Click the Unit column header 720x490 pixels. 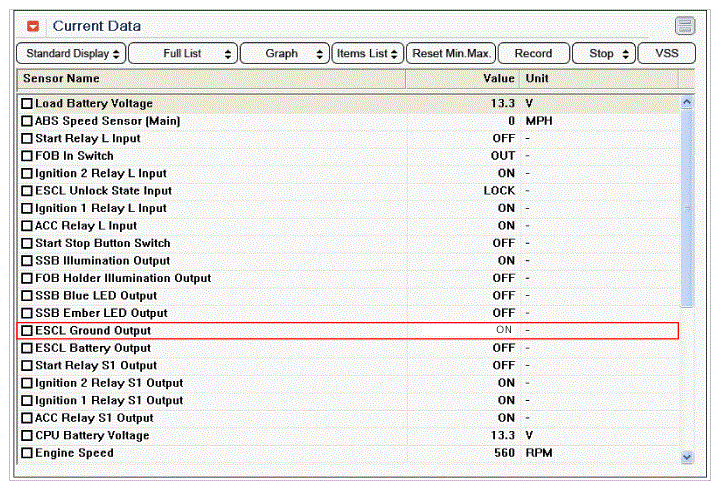(599, 79)
